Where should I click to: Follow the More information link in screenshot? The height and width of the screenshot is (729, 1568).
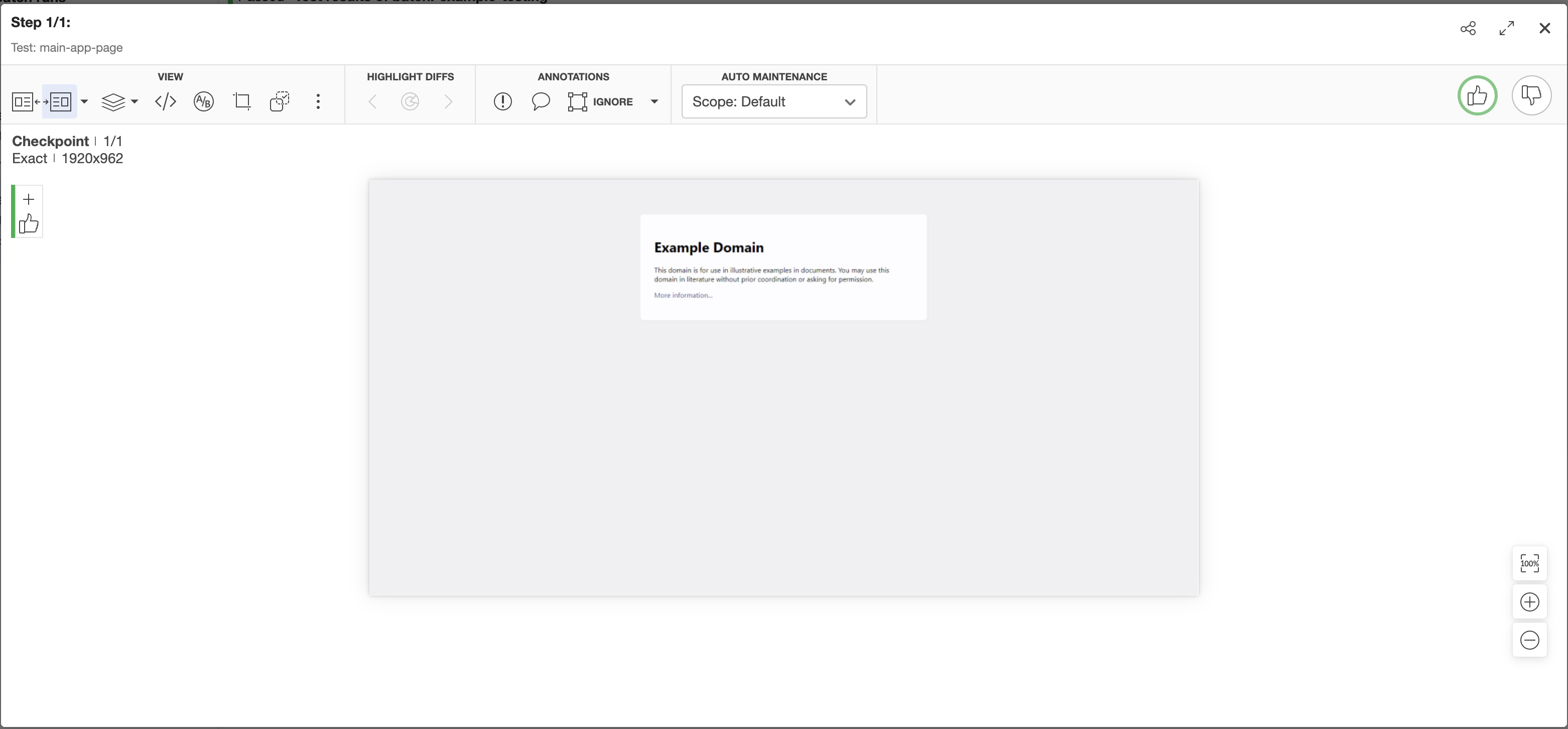pyautogui.click(x=682, y=295)
